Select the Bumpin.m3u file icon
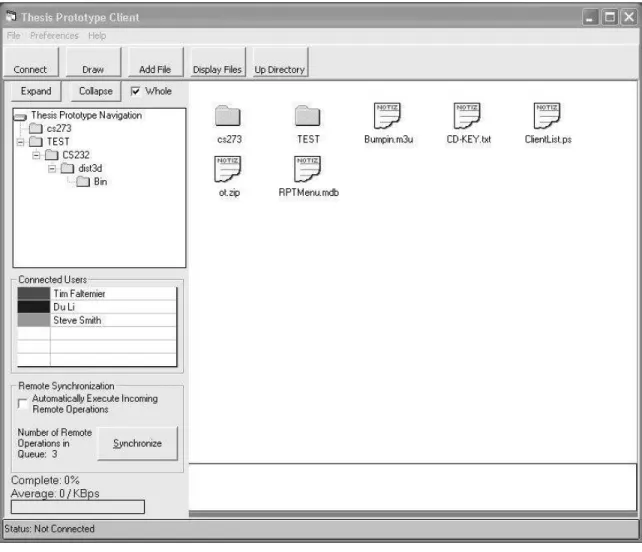This screenshot has width=642, height=552. coord(387,115)
